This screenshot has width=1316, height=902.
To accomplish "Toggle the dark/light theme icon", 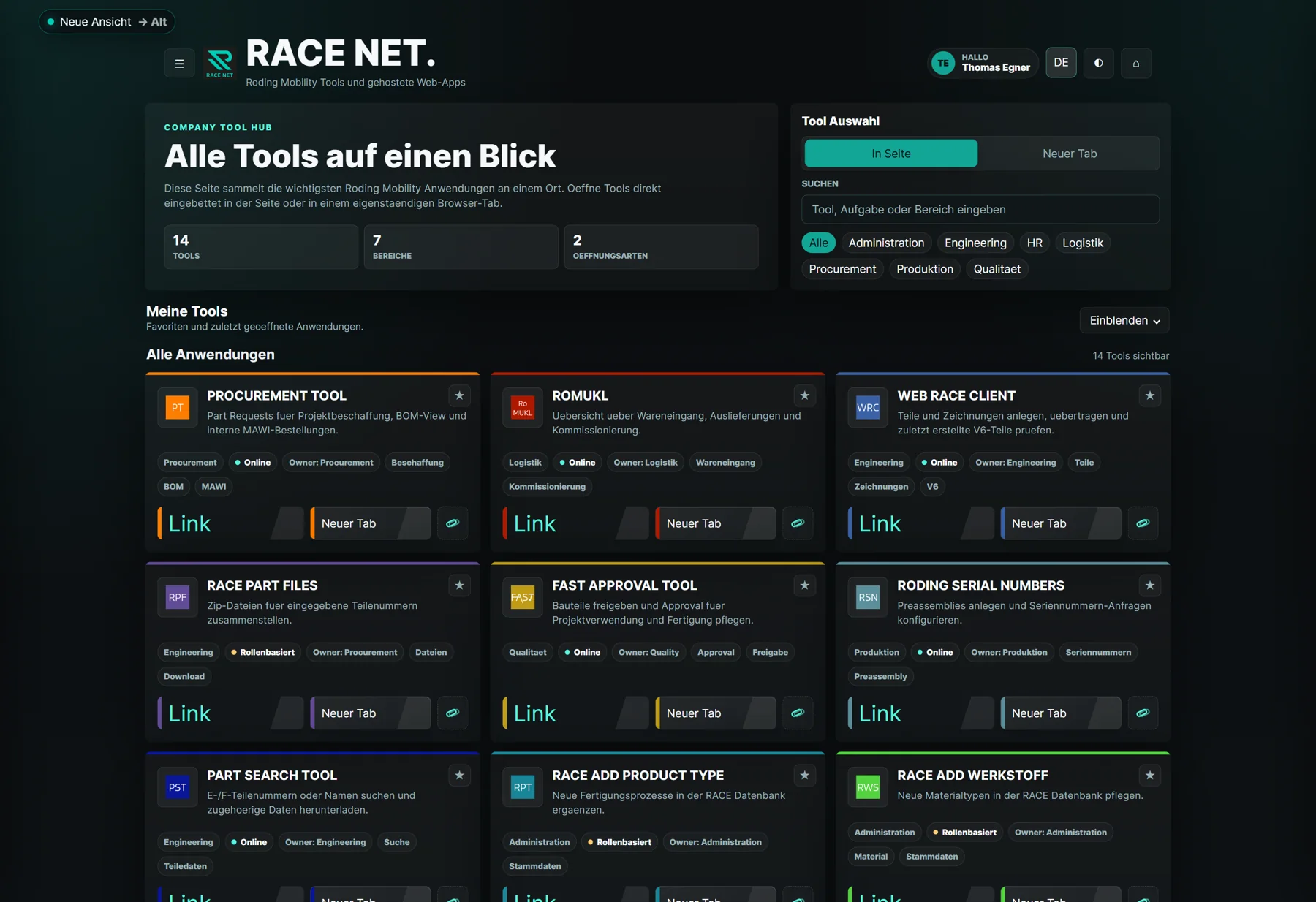I will coord(1098,63).
